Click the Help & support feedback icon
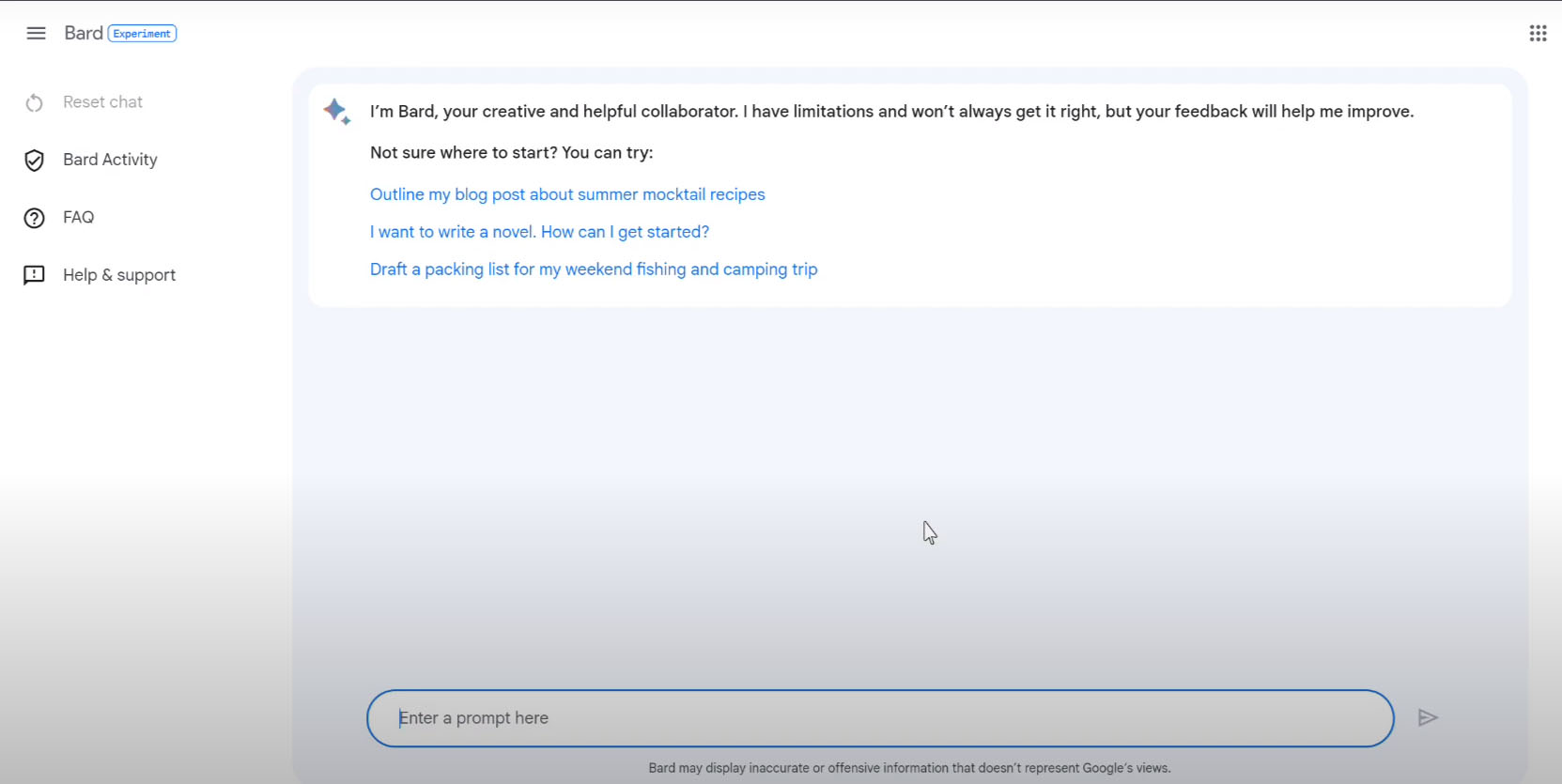The width and height of the screenshot is (1562, 784). pos(35,275)
